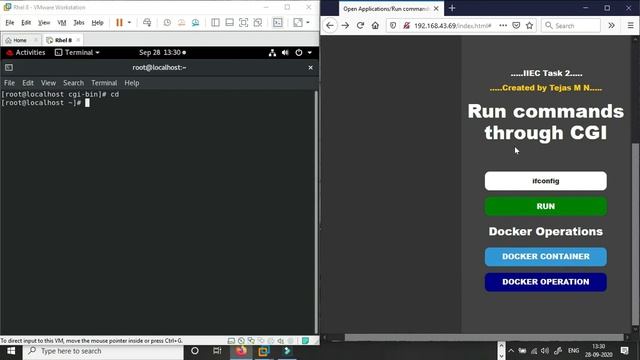Open VMware Help menu
This screenshot has height=360, width=640.
97,22
